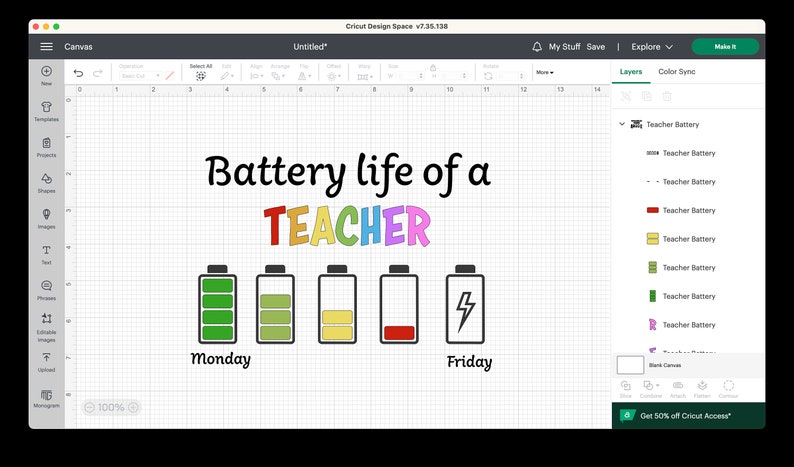The height and width of the screenshot is (467, 794).
Task: Click zoom in plus button
Action: click(133, 407)
